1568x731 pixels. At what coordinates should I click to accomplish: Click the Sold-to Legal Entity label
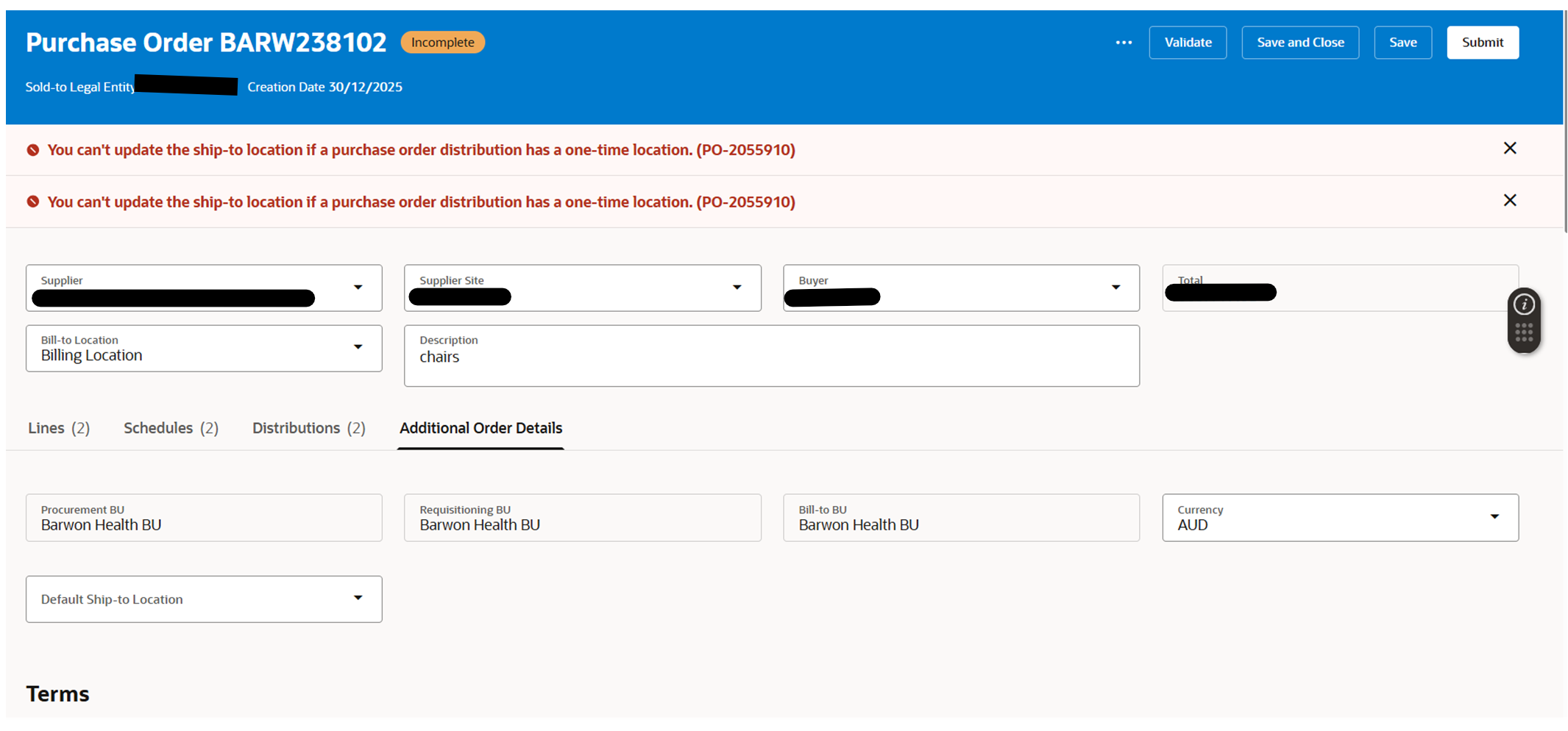pos(80,87)
